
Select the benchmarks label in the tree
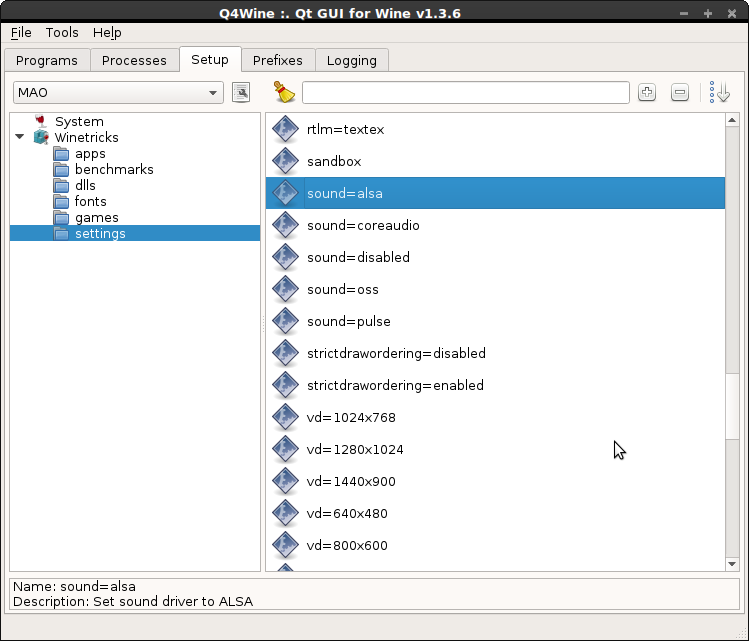point(114,170)
